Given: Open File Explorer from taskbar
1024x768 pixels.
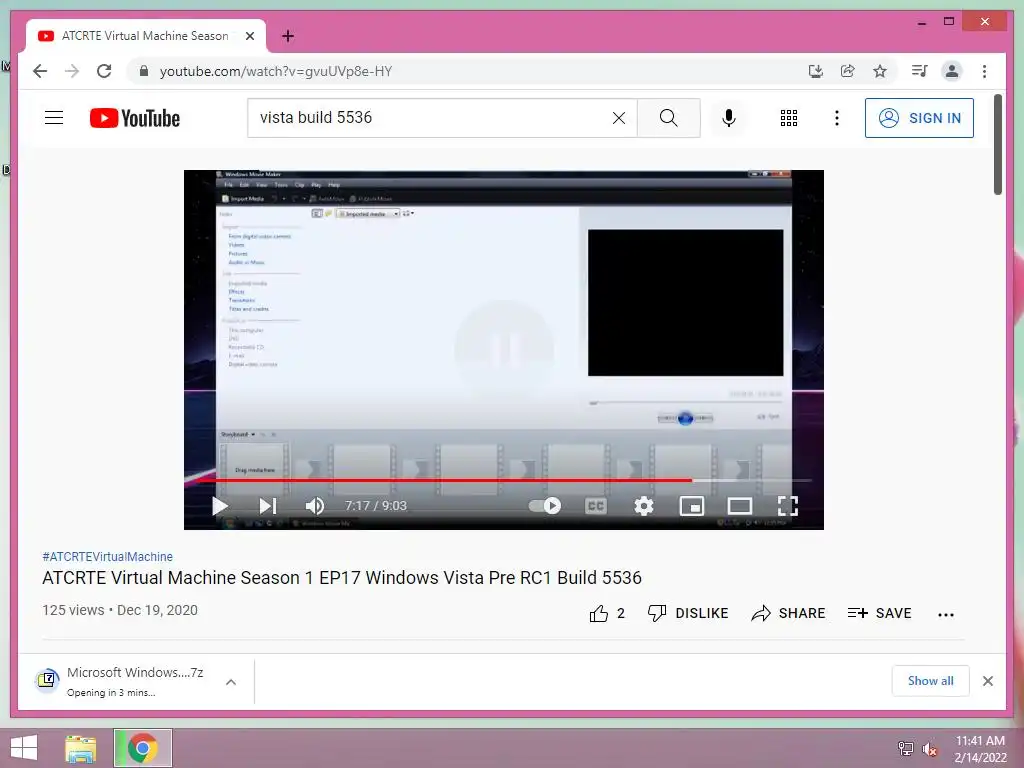Looking at the screenshot, I should tap(80, 748).
